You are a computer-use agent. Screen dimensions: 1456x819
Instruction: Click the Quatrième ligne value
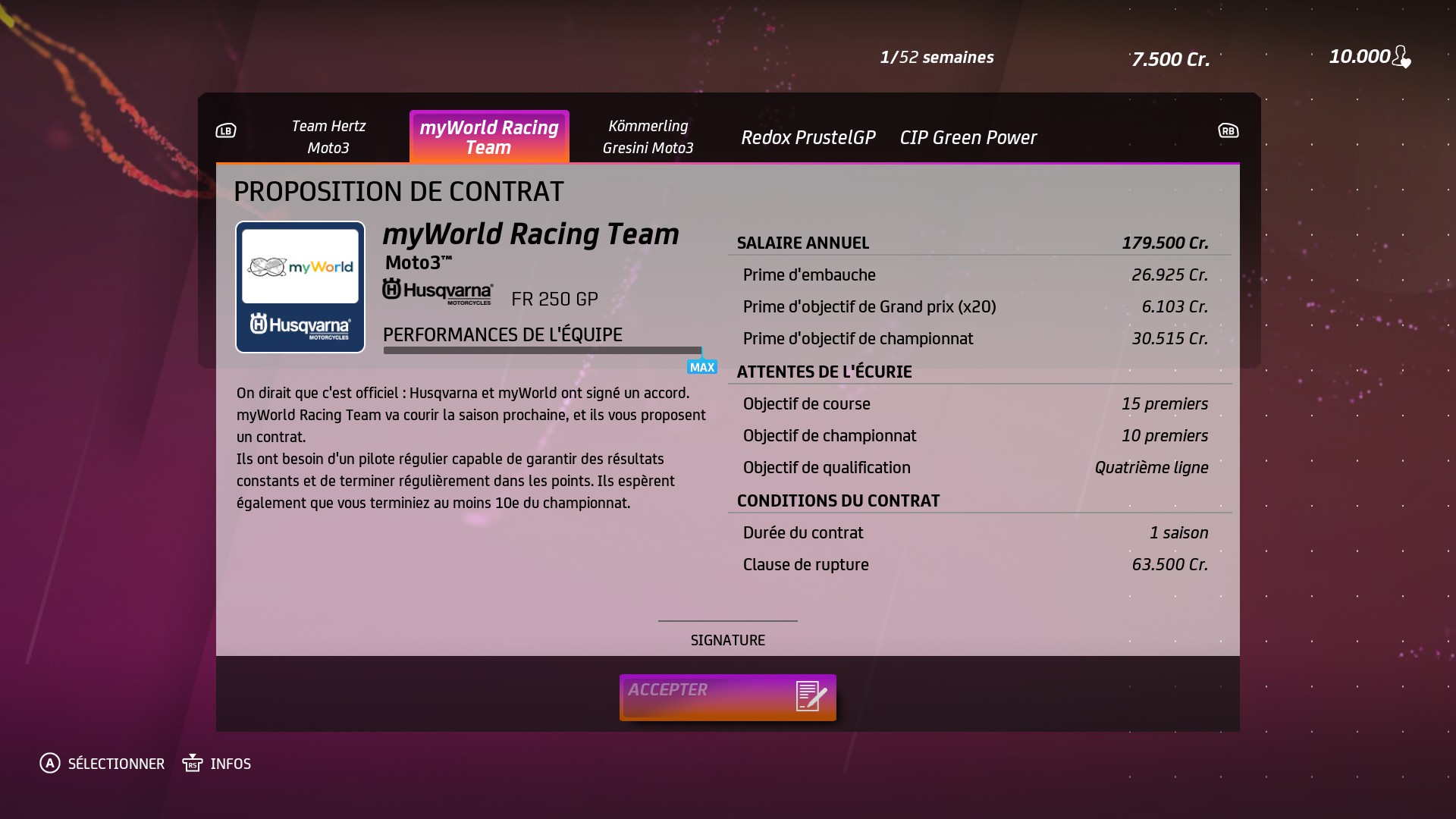pos(1152,467)
